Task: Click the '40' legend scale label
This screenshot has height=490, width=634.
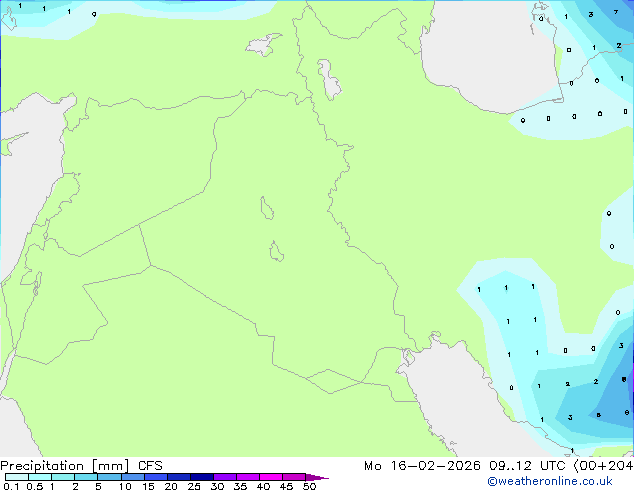Action: click(263, 486)
